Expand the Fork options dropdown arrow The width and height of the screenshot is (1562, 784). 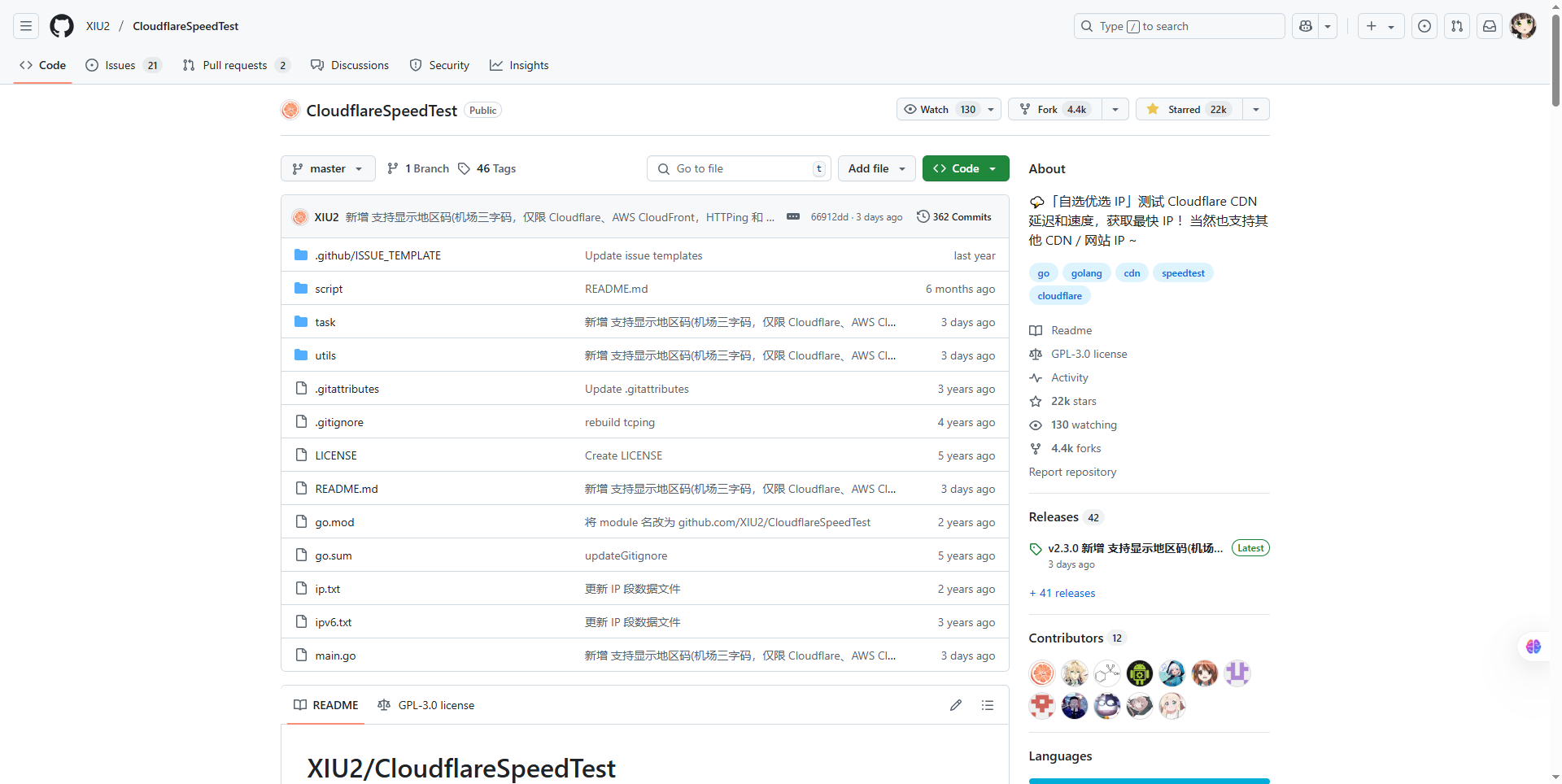[1115, 109]
